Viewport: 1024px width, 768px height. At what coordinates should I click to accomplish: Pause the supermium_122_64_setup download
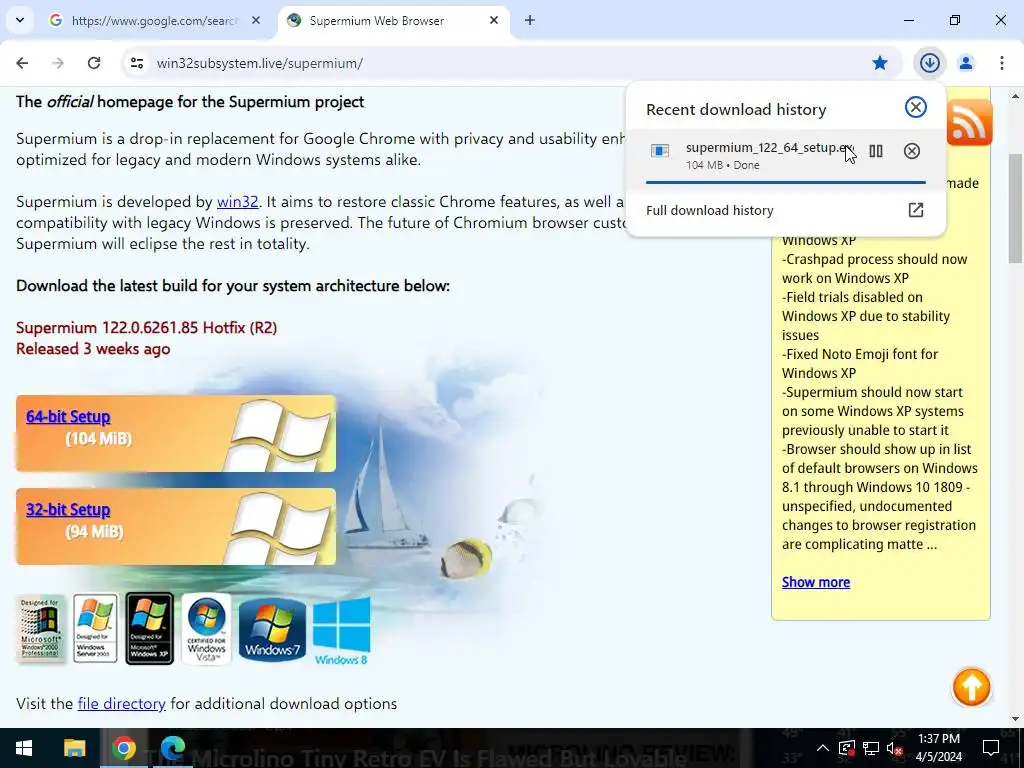point(876,152)
